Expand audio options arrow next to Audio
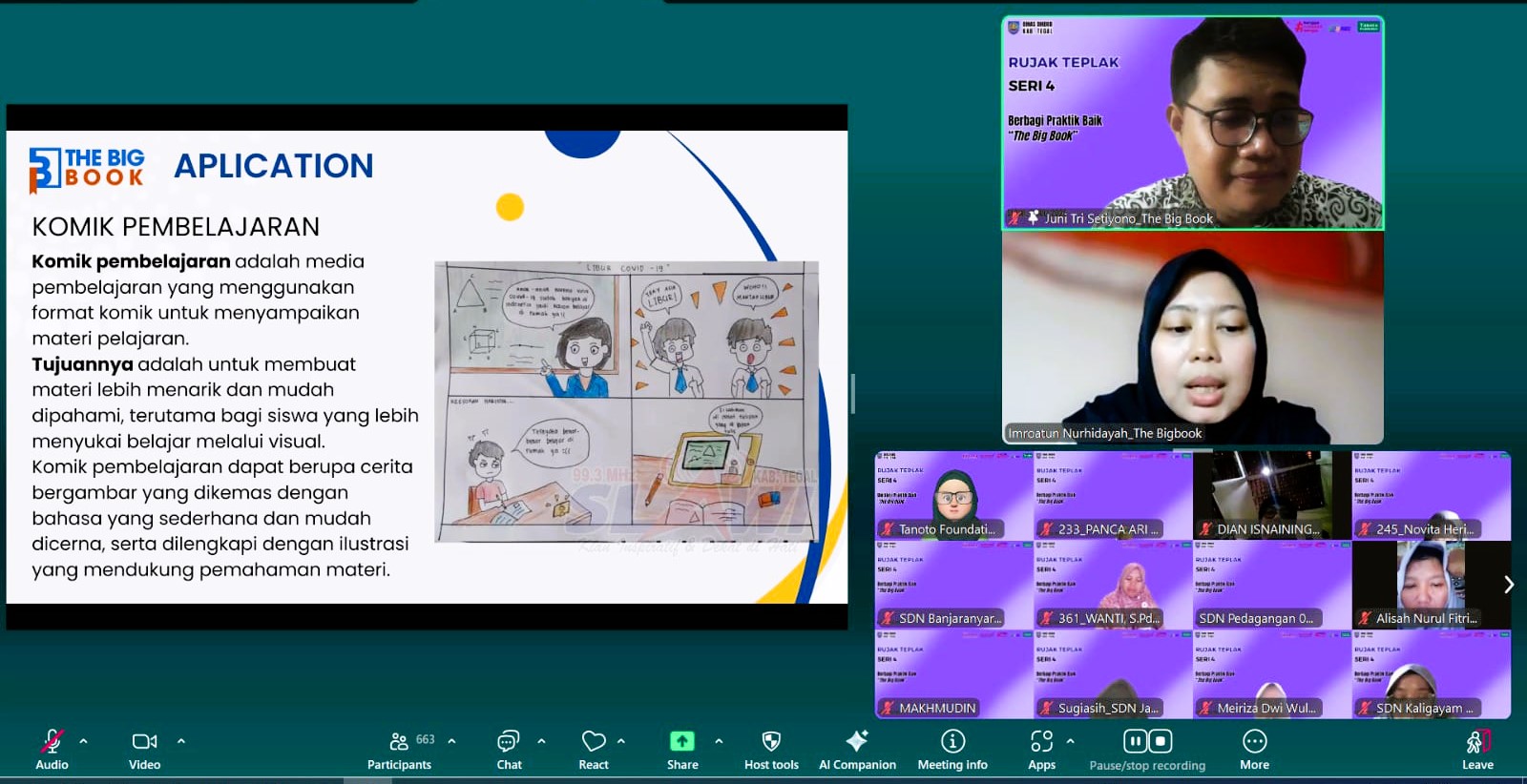The image size is (1527, 784). (84, 741)
